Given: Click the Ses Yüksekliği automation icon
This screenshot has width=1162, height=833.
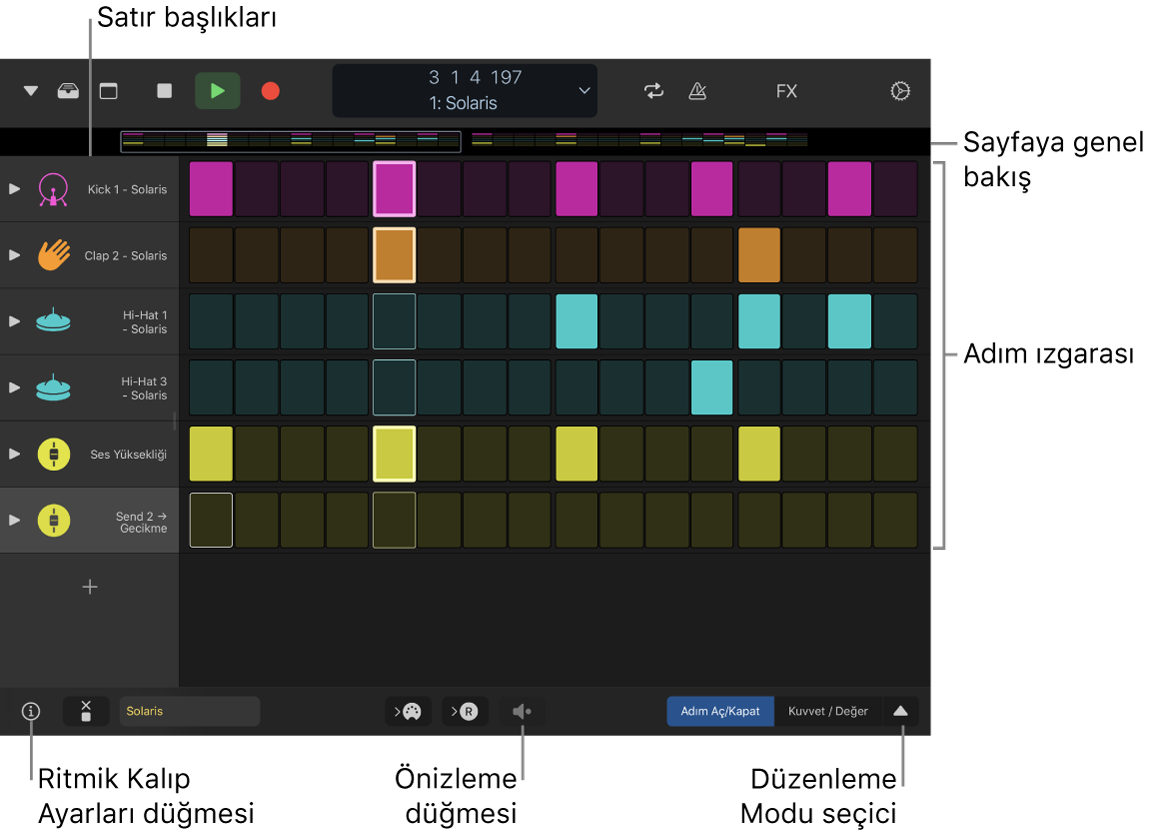Looking at the screenshot, I should tap(53, 454).
